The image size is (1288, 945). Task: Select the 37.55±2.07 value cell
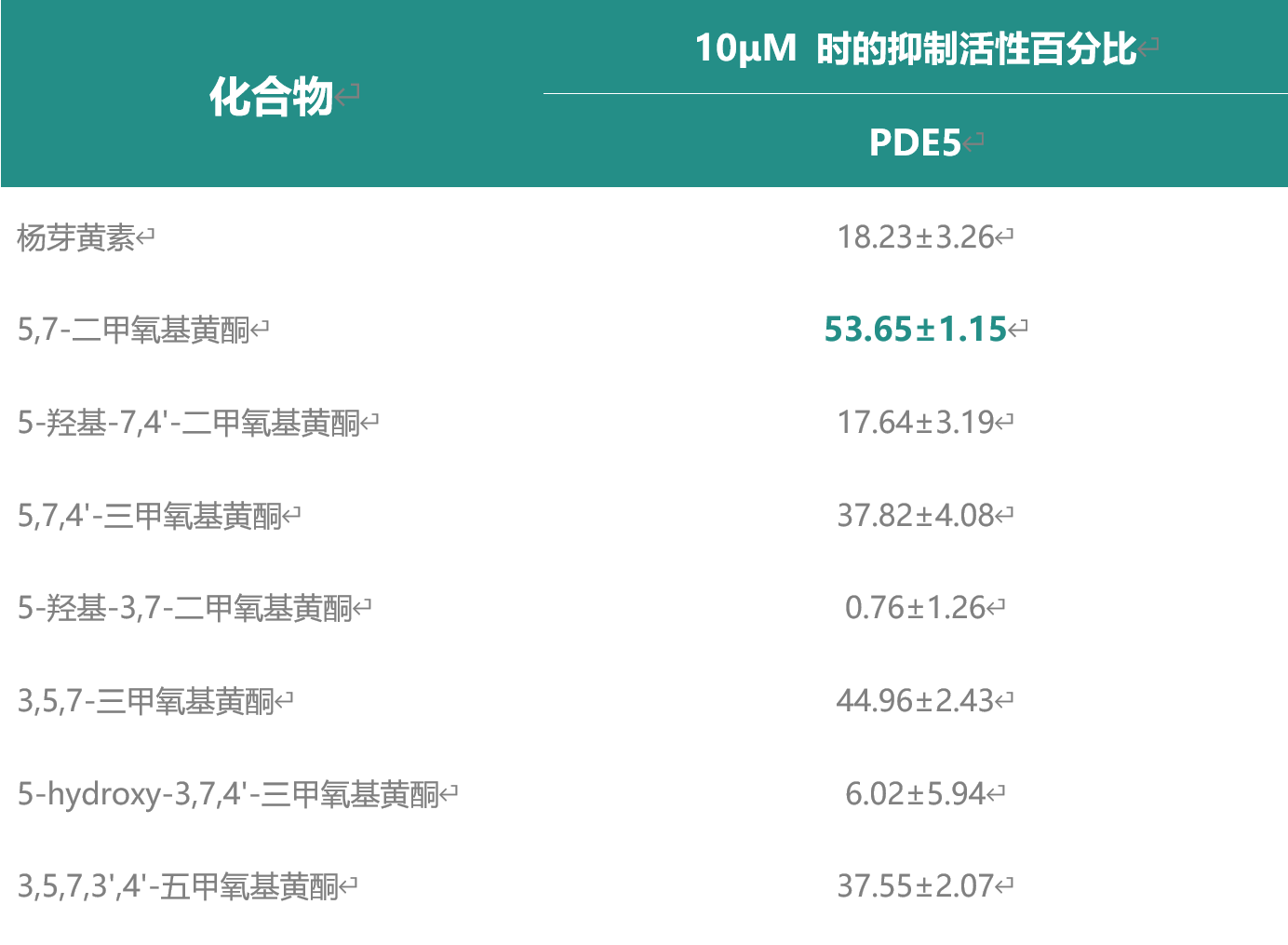pos(915,885)
